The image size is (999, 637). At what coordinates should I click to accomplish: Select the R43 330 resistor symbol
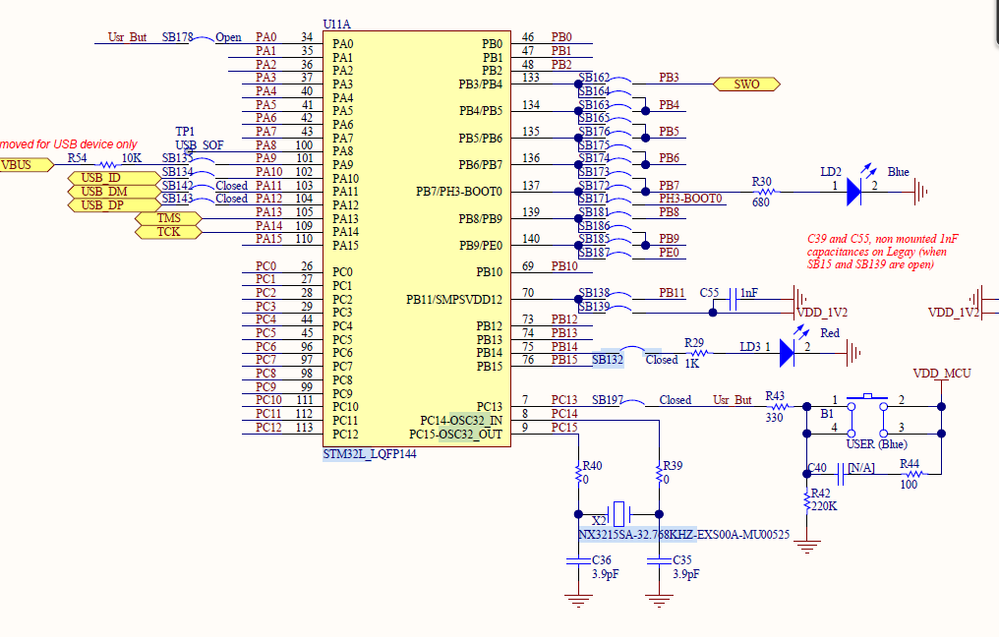777,406
